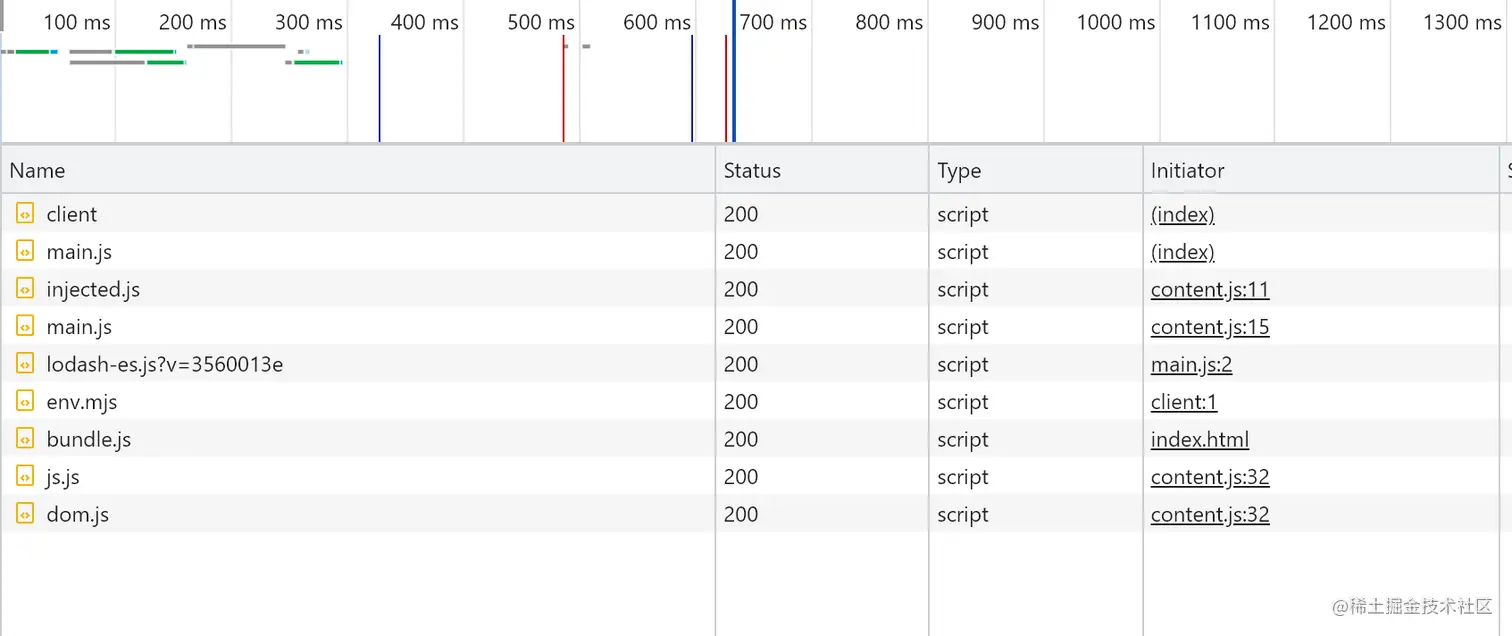This screenshot has height=636, width=1512.
Task: Sort by the Initiator column header
Action: 1187,170
